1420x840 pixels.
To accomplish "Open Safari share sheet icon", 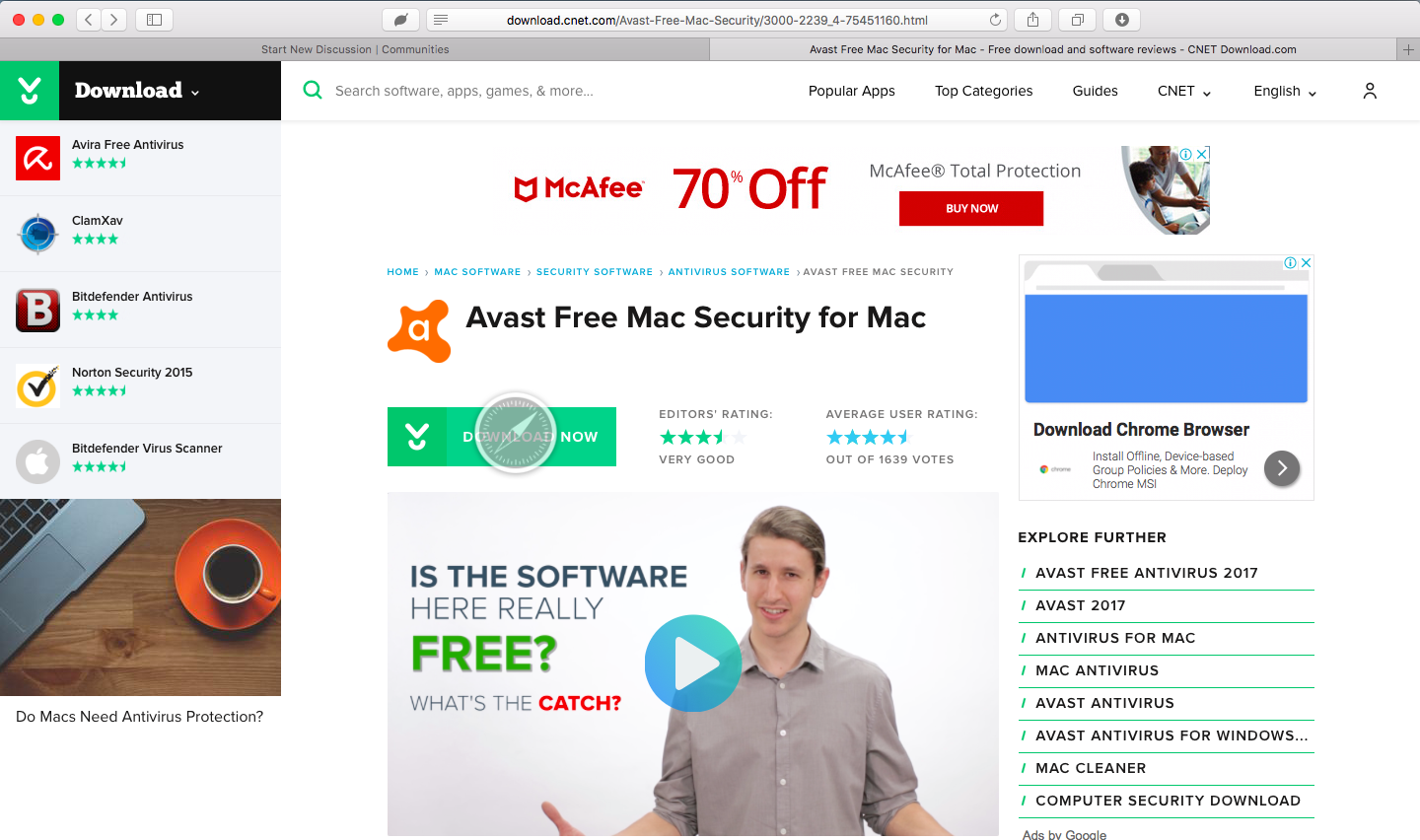I will tap(1032, 19).
